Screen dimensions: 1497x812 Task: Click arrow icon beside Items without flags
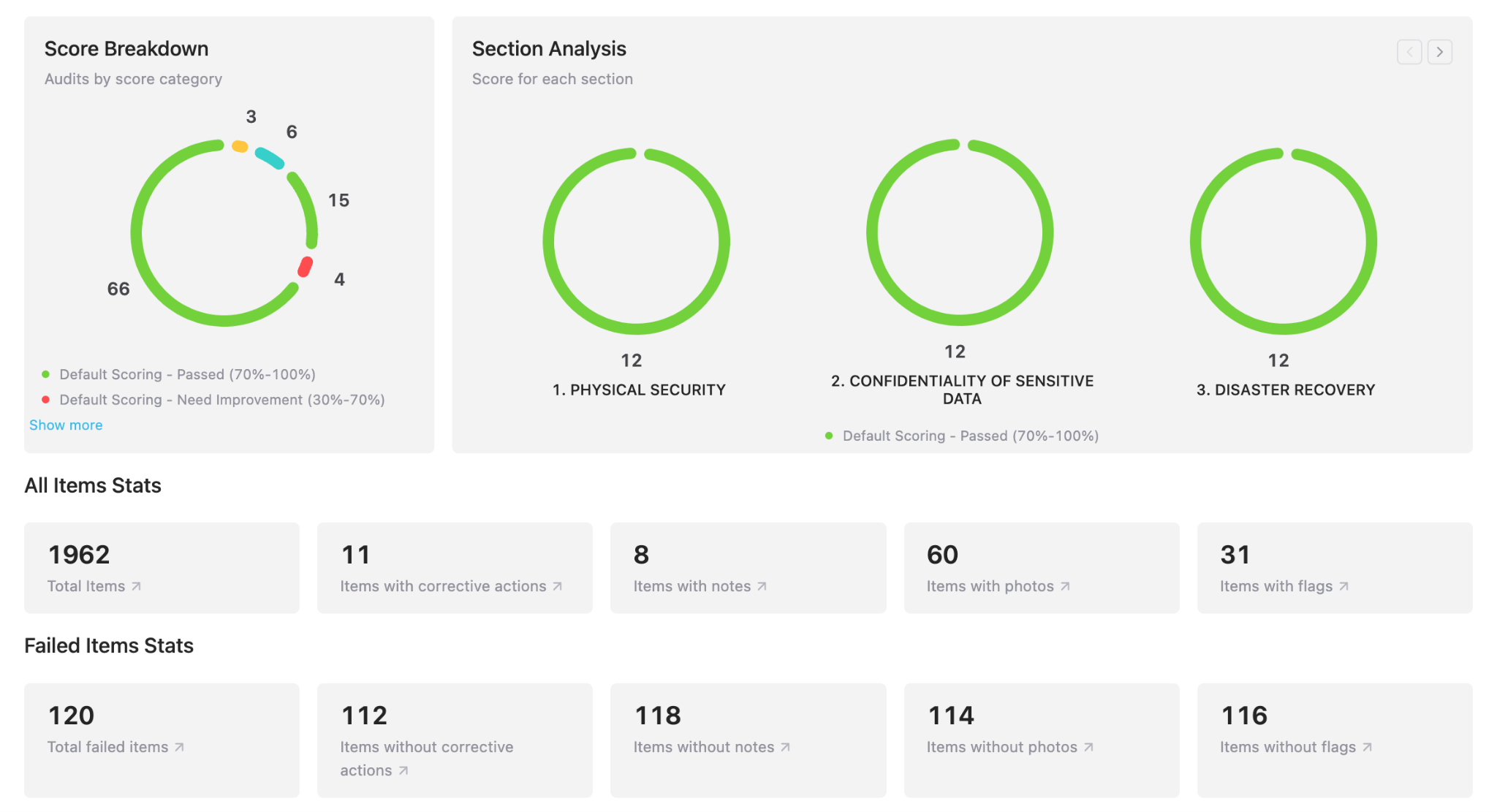[1367, 747]
